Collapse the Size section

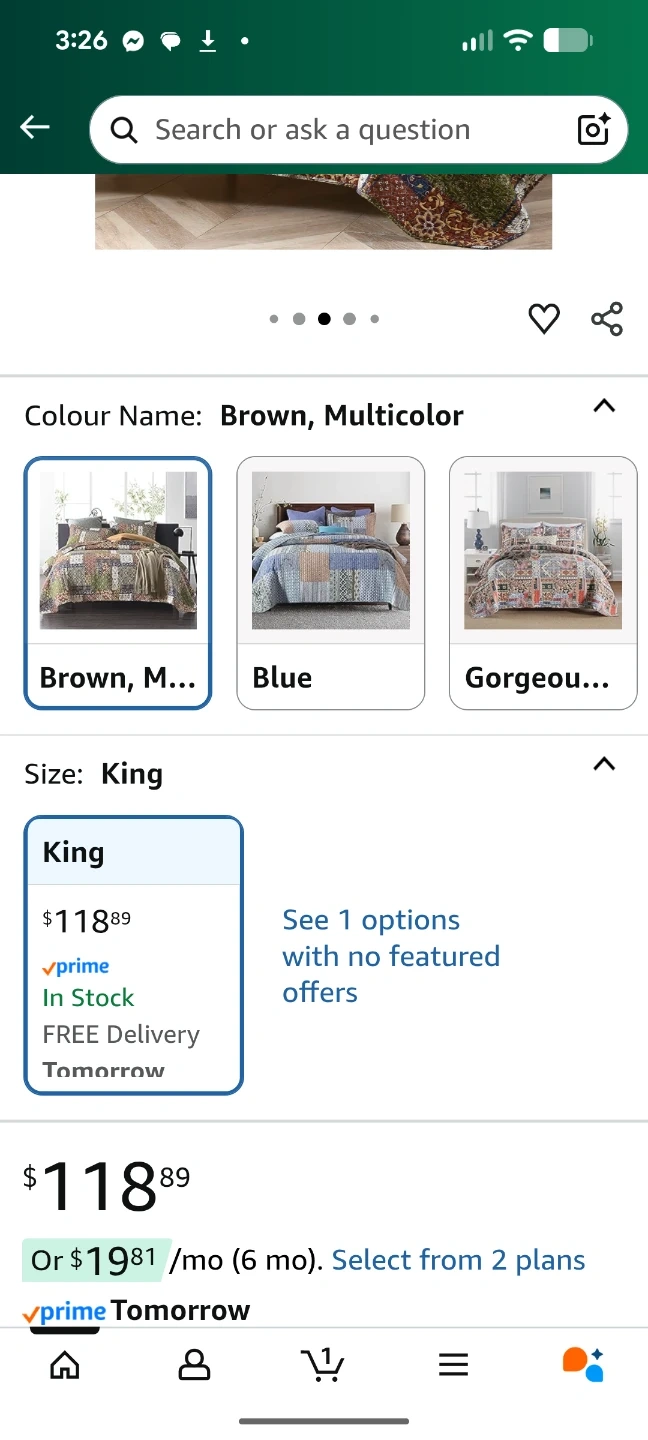[604, 764]
